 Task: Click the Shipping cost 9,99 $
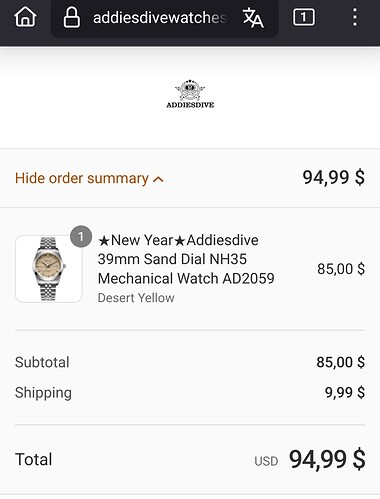(345, 392)
